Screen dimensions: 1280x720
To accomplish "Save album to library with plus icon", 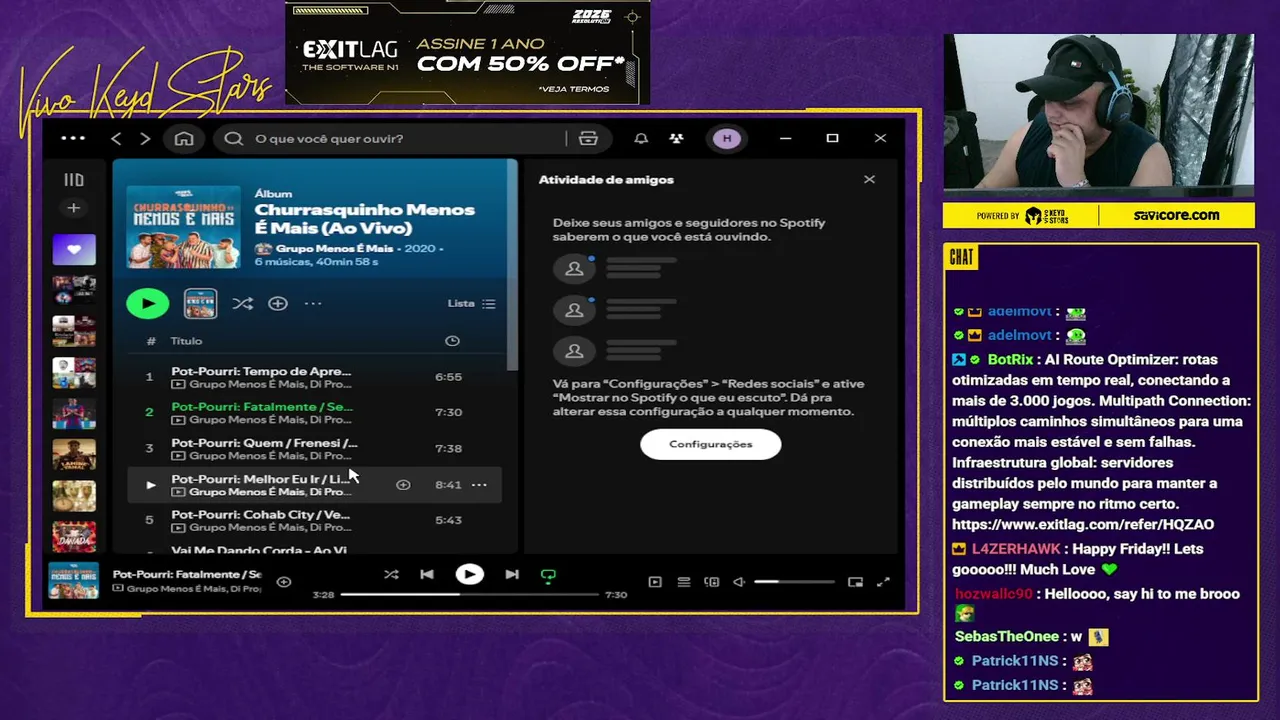I will tap(278, 303).
